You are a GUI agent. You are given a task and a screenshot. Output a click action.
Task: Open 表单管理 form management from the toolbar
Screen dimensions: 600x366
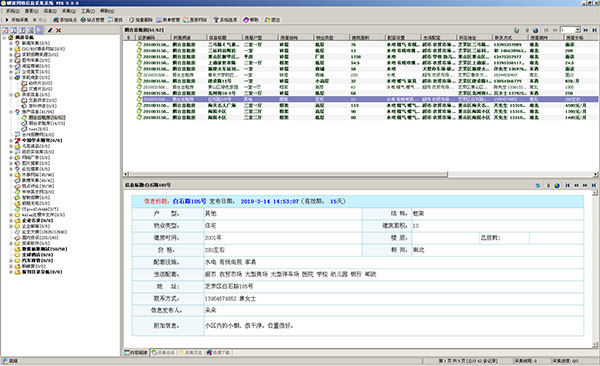[168, 20]
